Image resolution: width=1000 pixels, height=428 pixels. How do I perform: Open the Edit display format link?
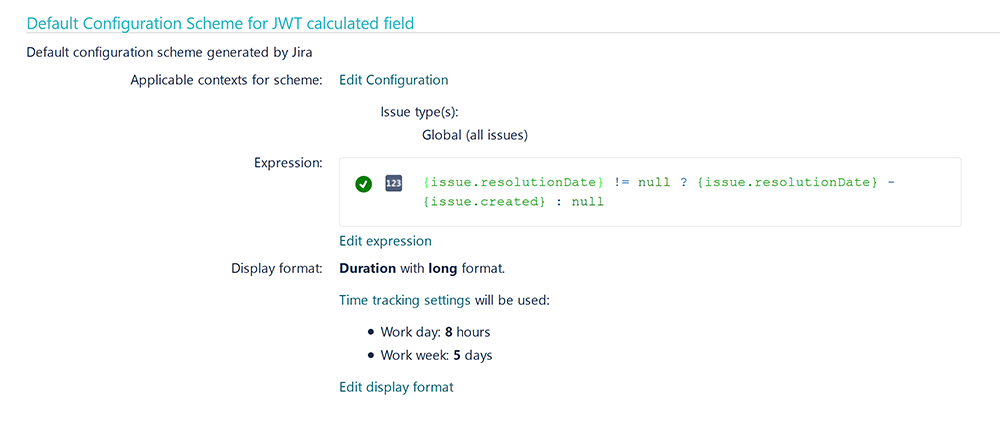coord(396,387)
